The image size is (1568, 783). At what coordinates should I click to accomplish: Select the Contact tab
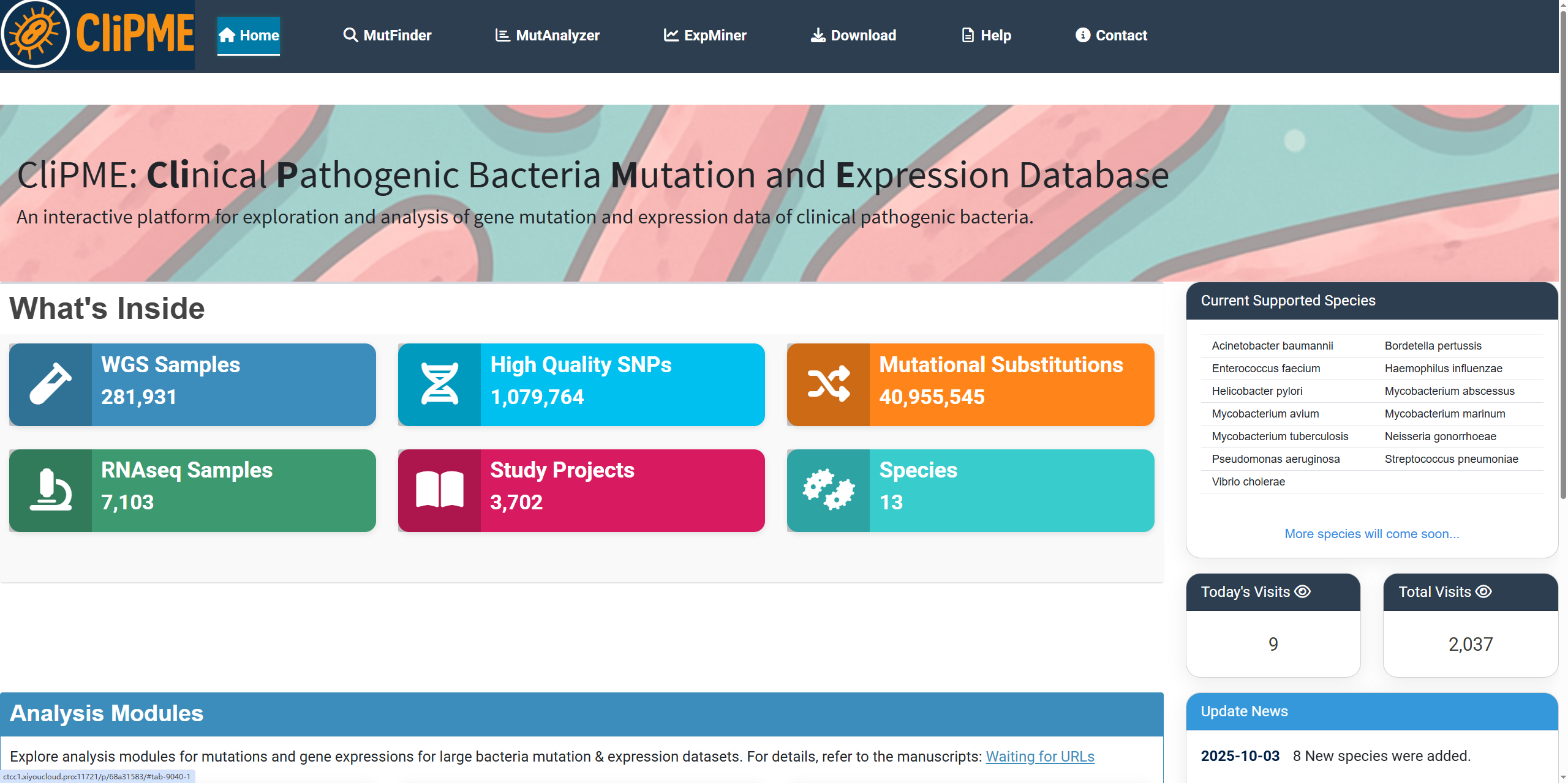coord(1111,36)
